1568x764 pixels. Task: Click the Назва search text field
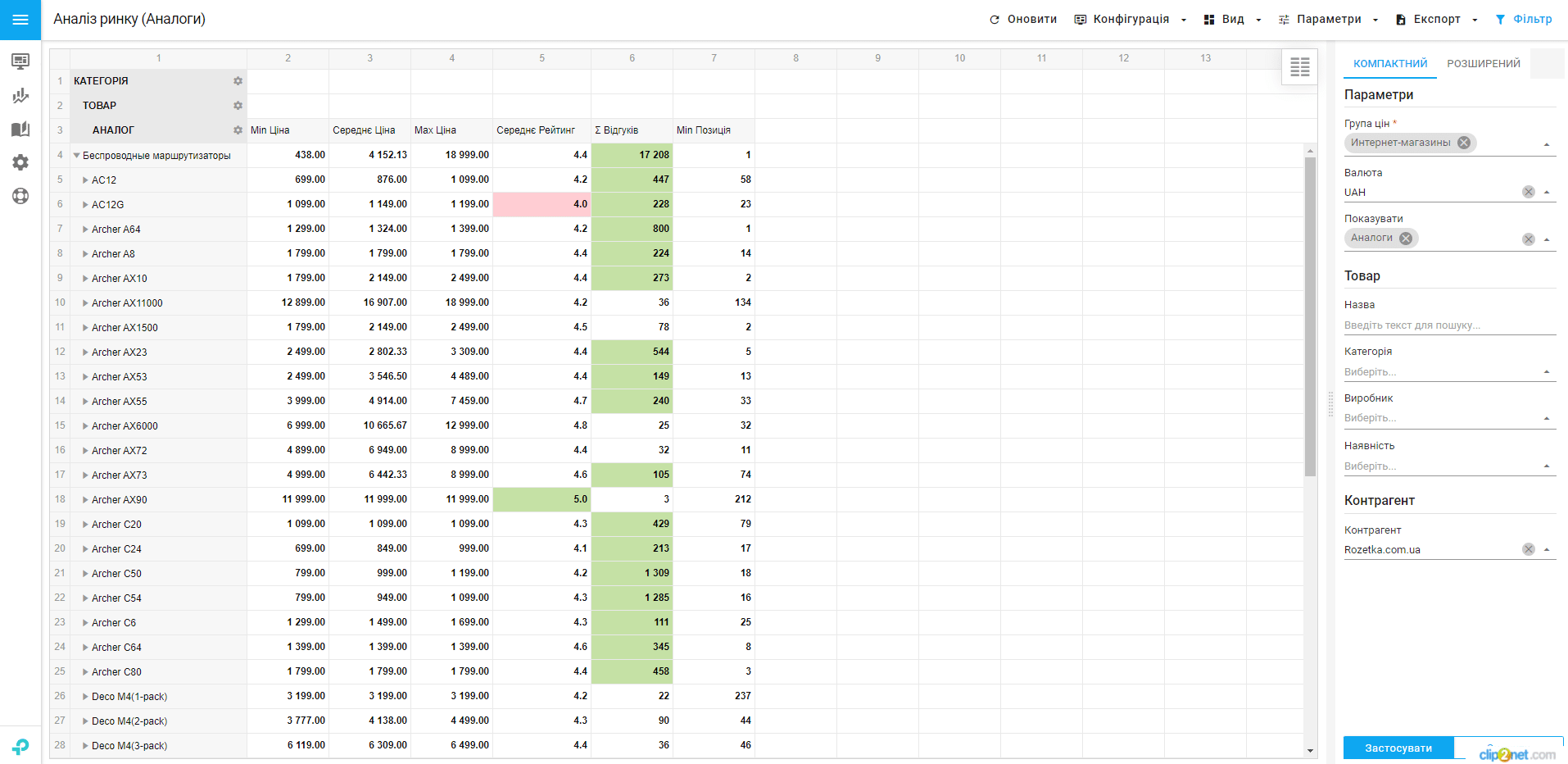pyautogui.click(x=1448, y=325)
